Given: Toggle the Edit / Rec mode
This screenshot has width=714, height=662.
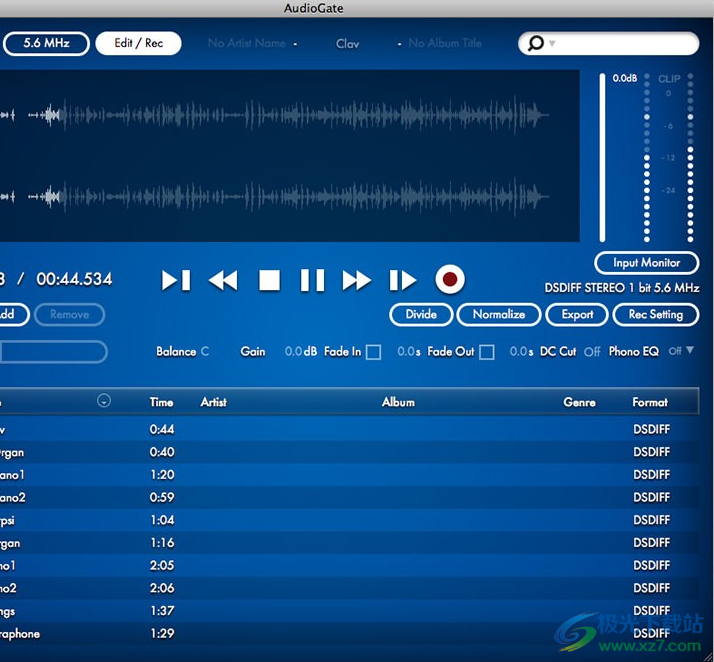Looking at the screenshot, I should click(x=138, y=43).
